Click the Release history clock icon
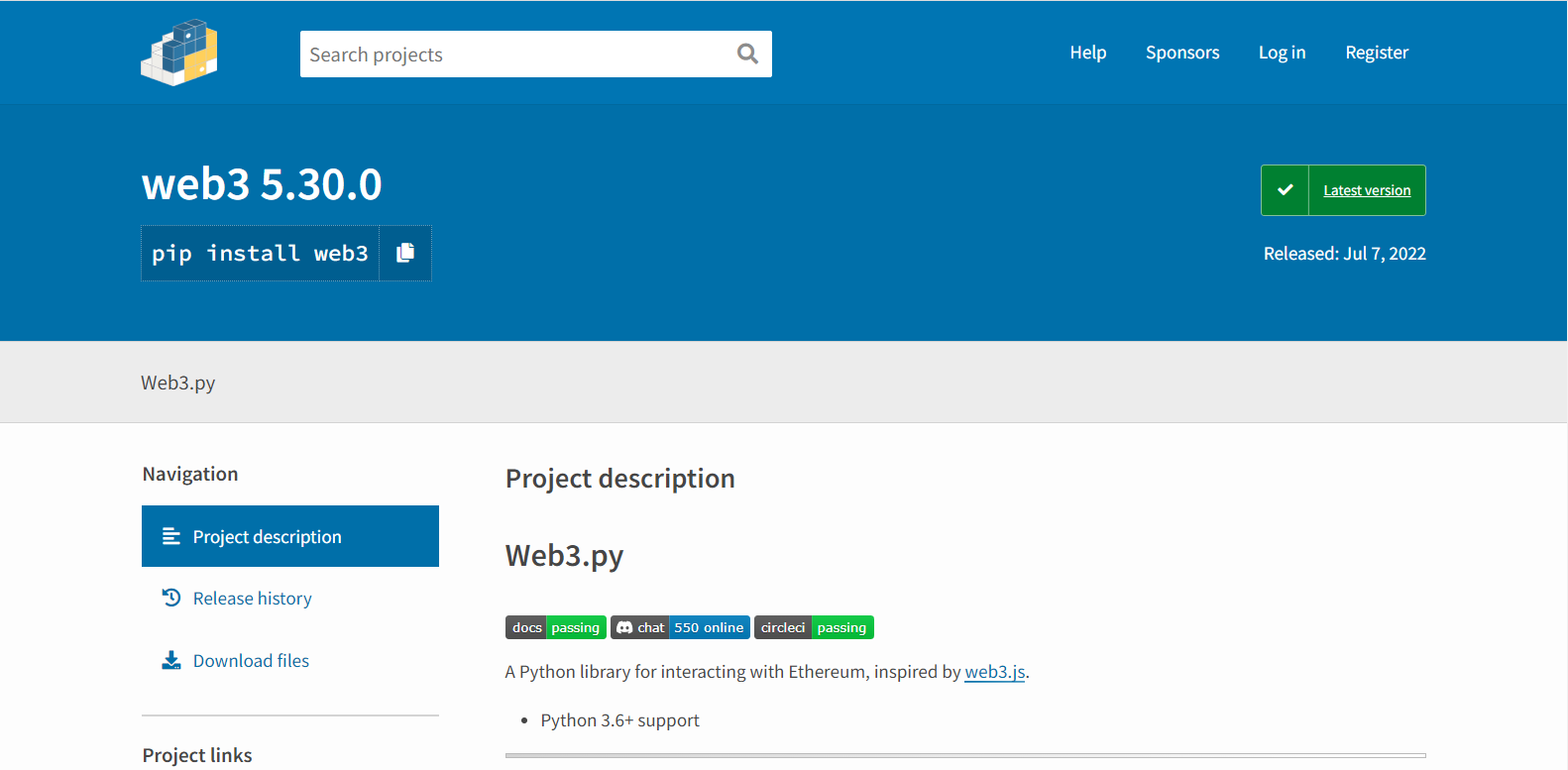 (171, 598)
